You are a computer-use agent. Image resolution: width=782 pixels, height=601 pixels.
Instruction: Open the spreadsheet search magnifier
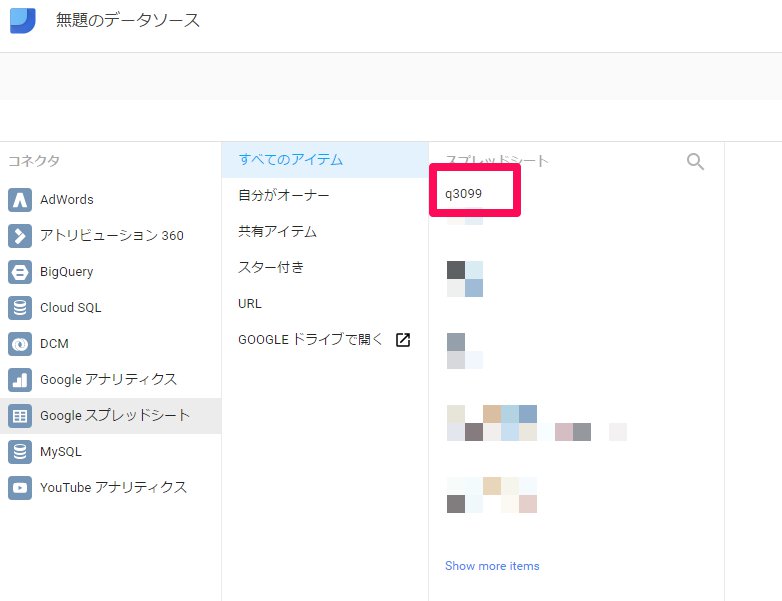(695, 161)
